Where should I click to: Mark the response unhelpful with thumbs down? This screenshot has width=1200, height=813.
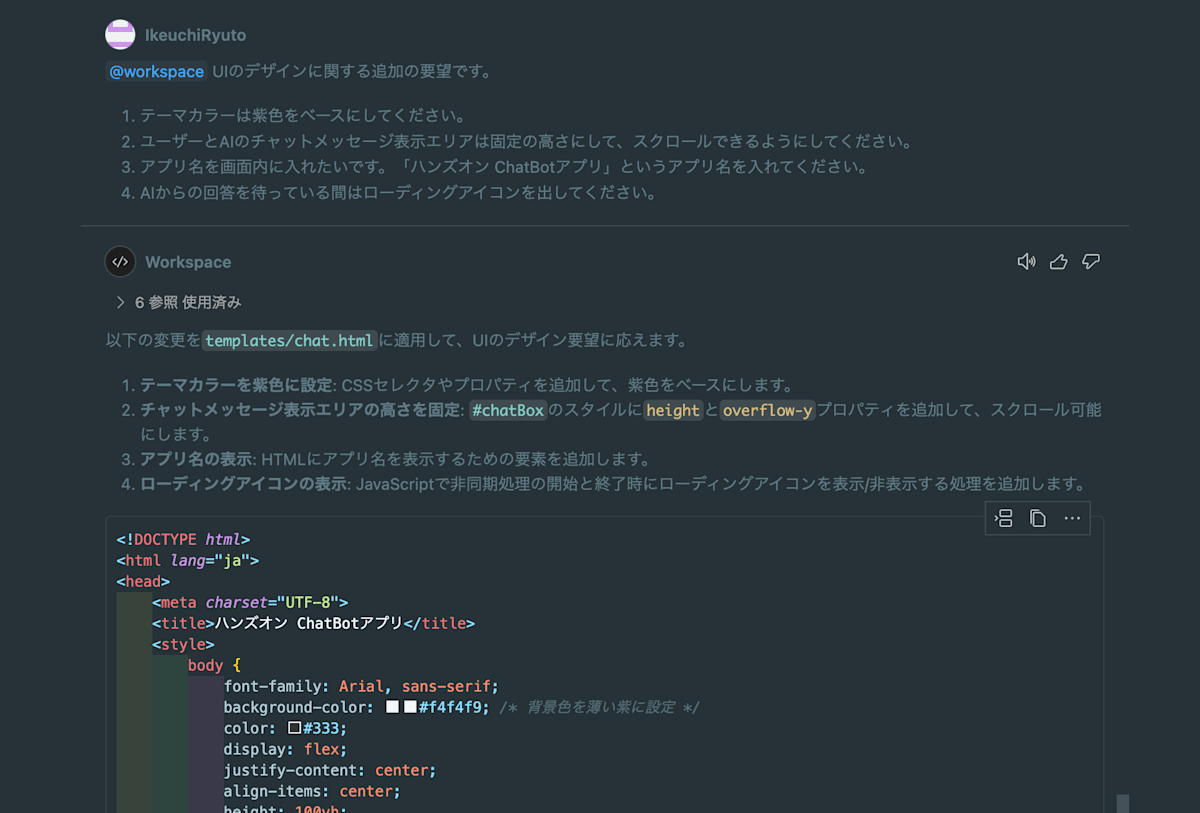click(x=1091, y=262)
